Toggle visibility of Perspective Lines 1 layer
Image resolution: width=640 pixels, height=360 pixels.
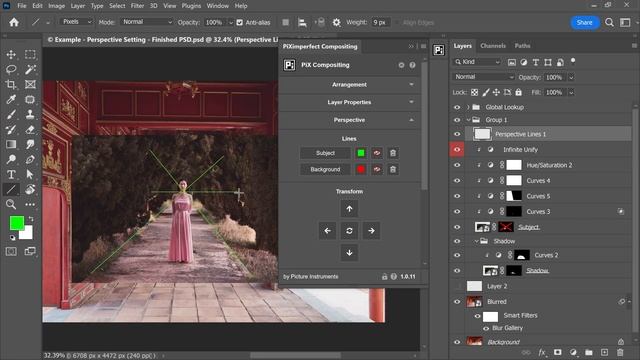(457, 134)
